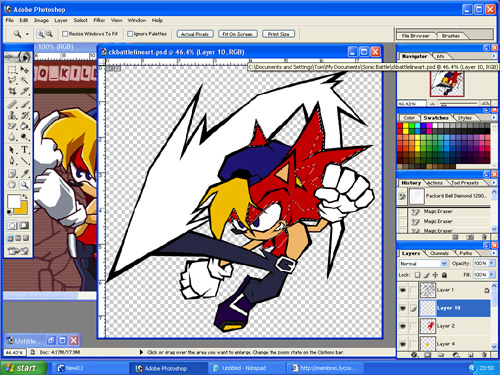The image size is (500, 375).
Task: Select the Pen tool
Action: tap(12, 161)
